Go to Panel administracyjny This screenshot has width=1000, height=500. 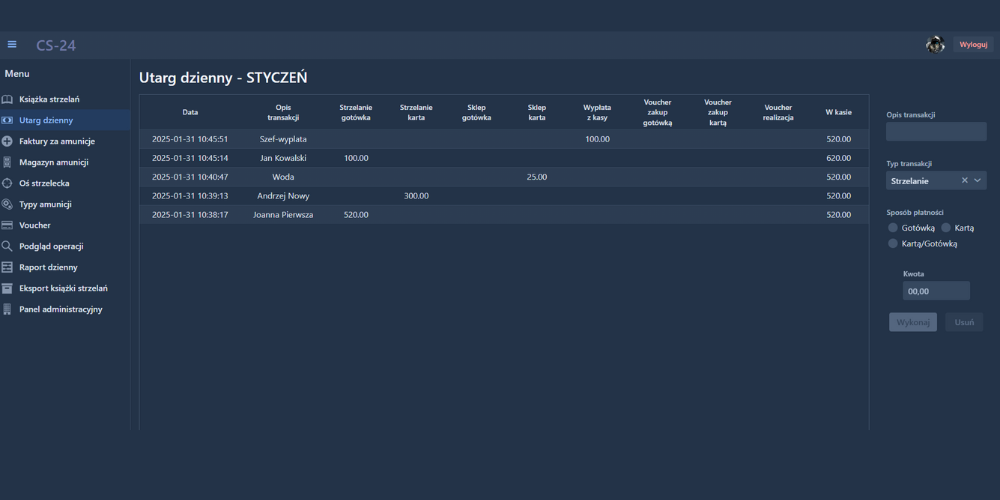point(60,309)
